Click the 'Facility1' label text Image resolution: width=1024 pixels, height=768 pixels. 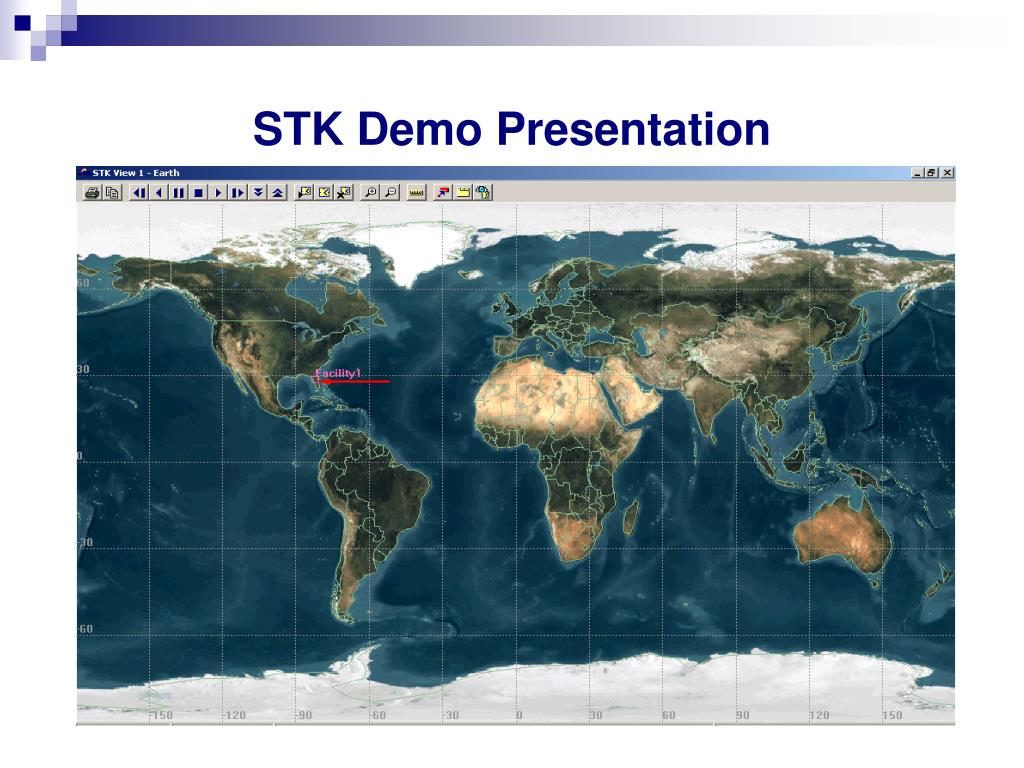[338, 373]
